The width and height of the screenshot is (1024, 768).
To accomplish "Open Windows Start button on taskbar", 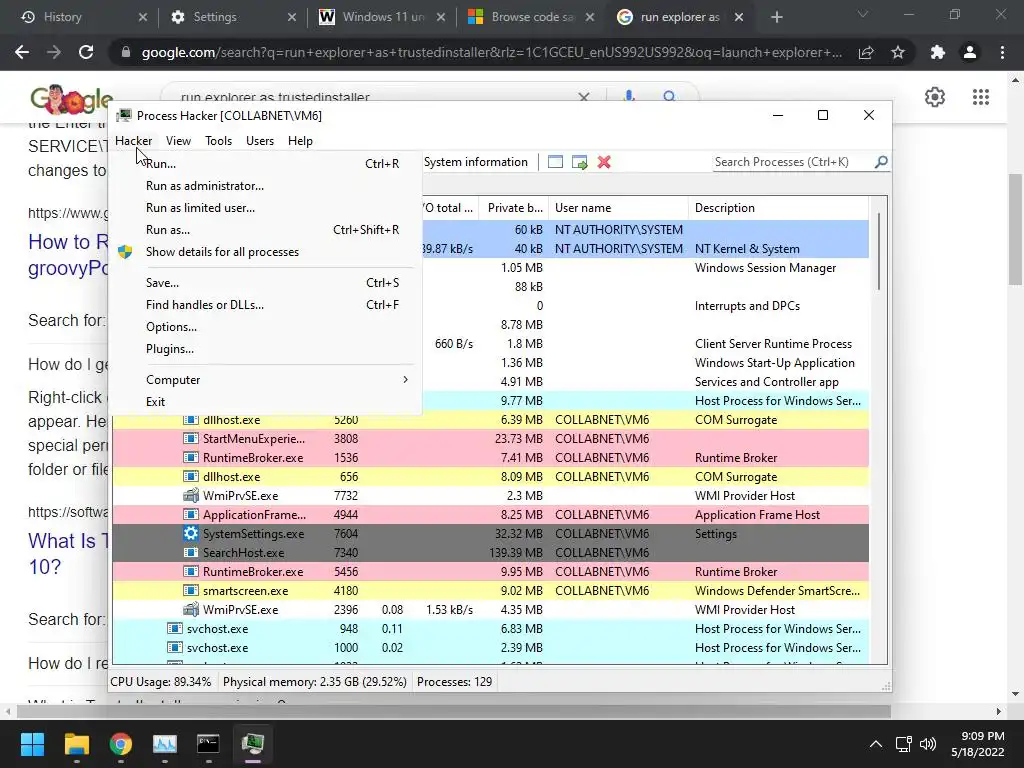I will [32, 744].
